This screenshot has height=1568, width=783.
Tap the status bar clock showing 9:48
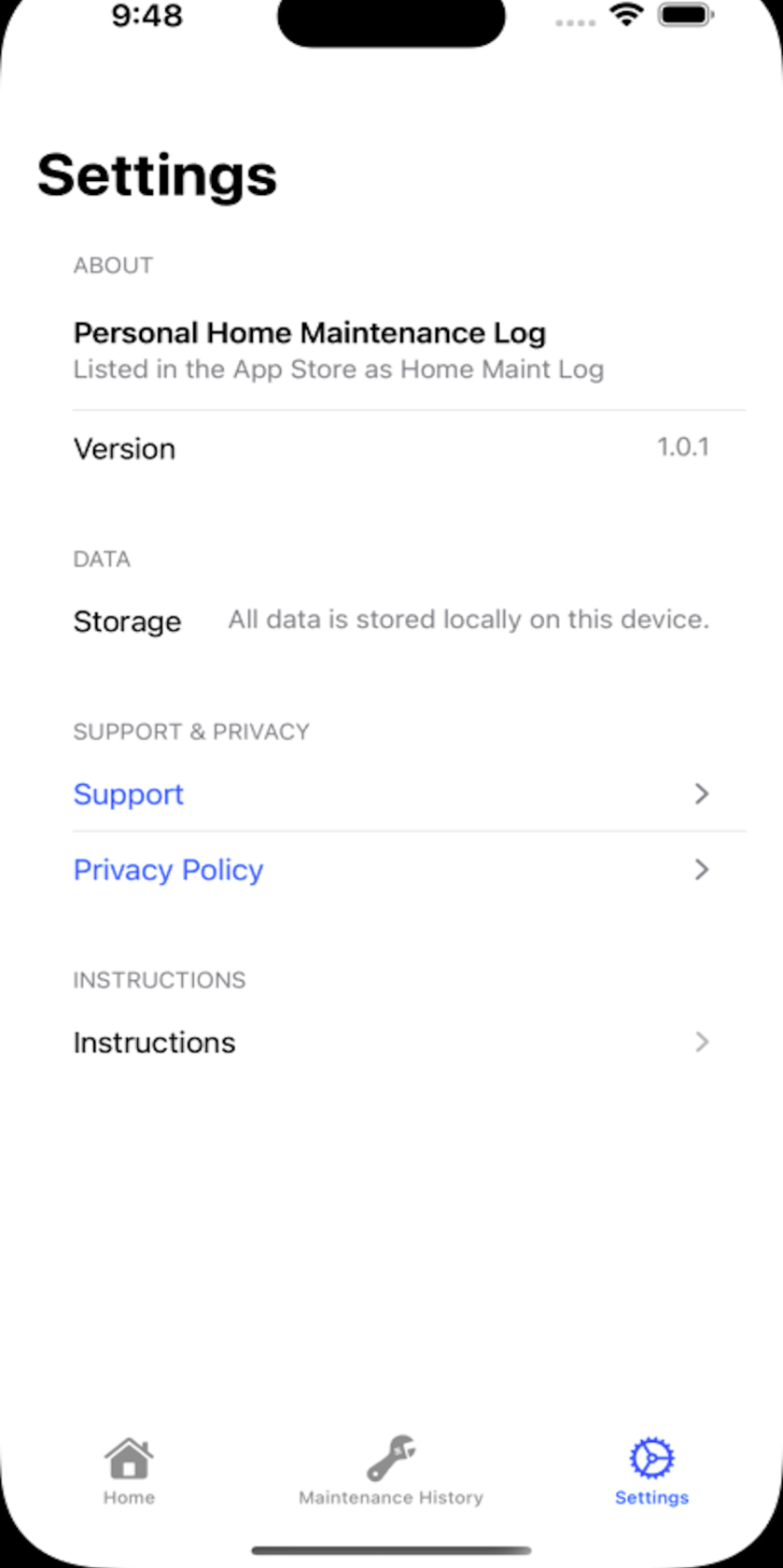[147, 16]
